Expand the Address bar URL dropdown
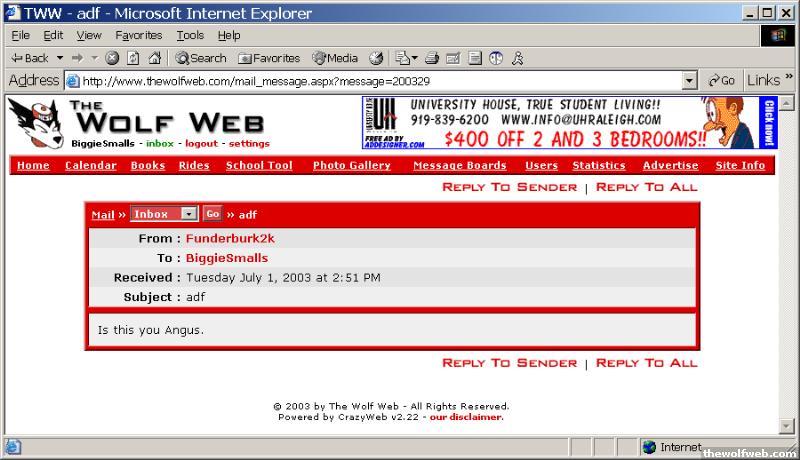Image resolution: width=800 pixels, height=460 pixels. point(689,81)
